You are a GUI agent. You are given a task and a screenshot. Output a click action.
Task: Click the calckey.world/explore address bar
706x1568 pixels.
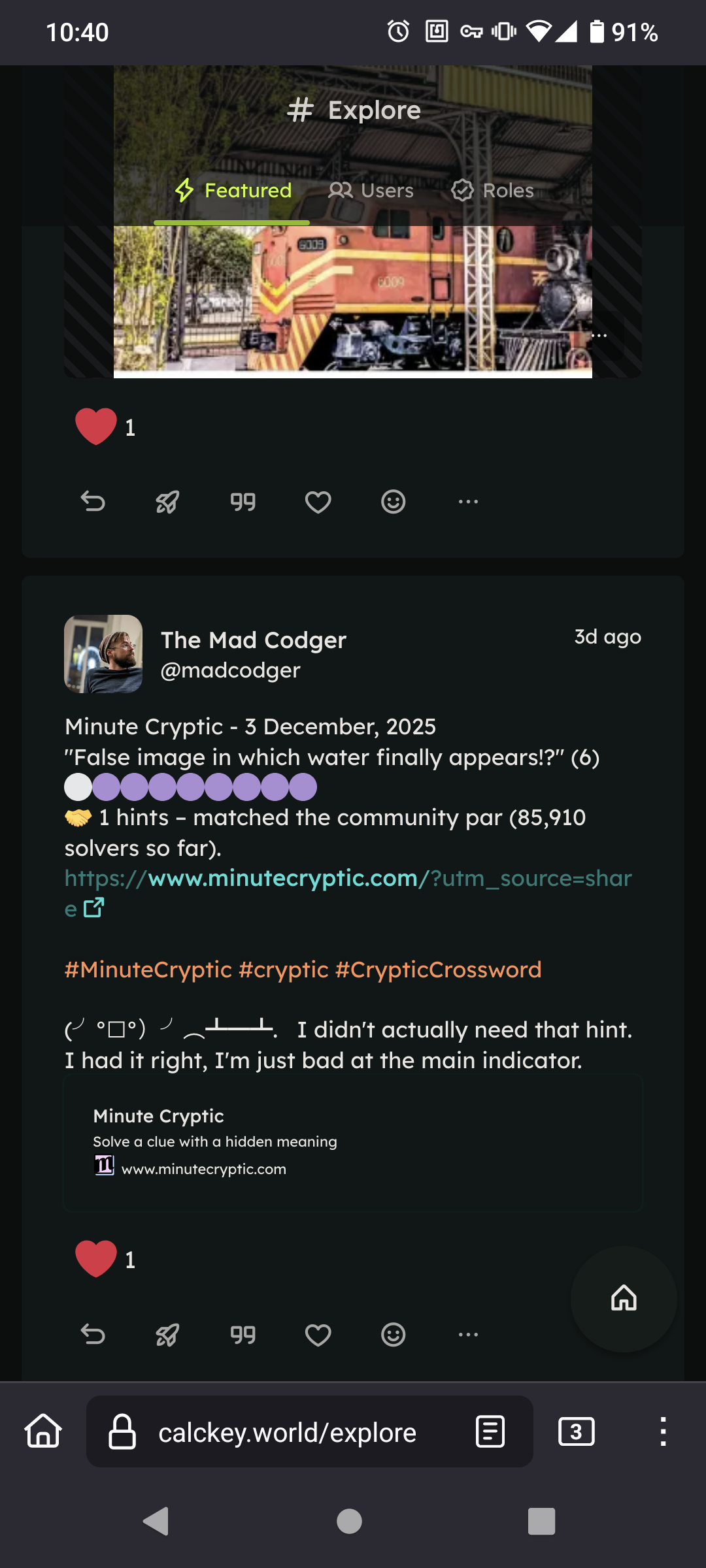(x=288, y=1433)
